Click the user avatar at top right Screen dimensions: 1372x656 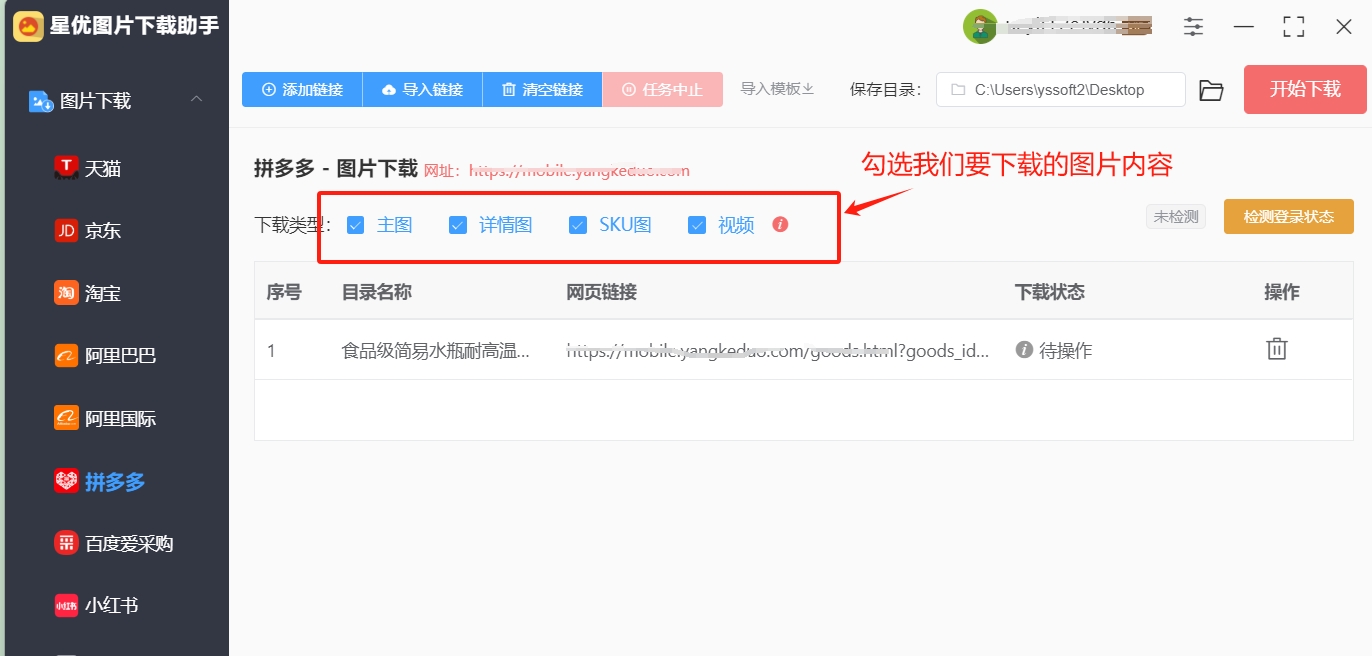979,27
